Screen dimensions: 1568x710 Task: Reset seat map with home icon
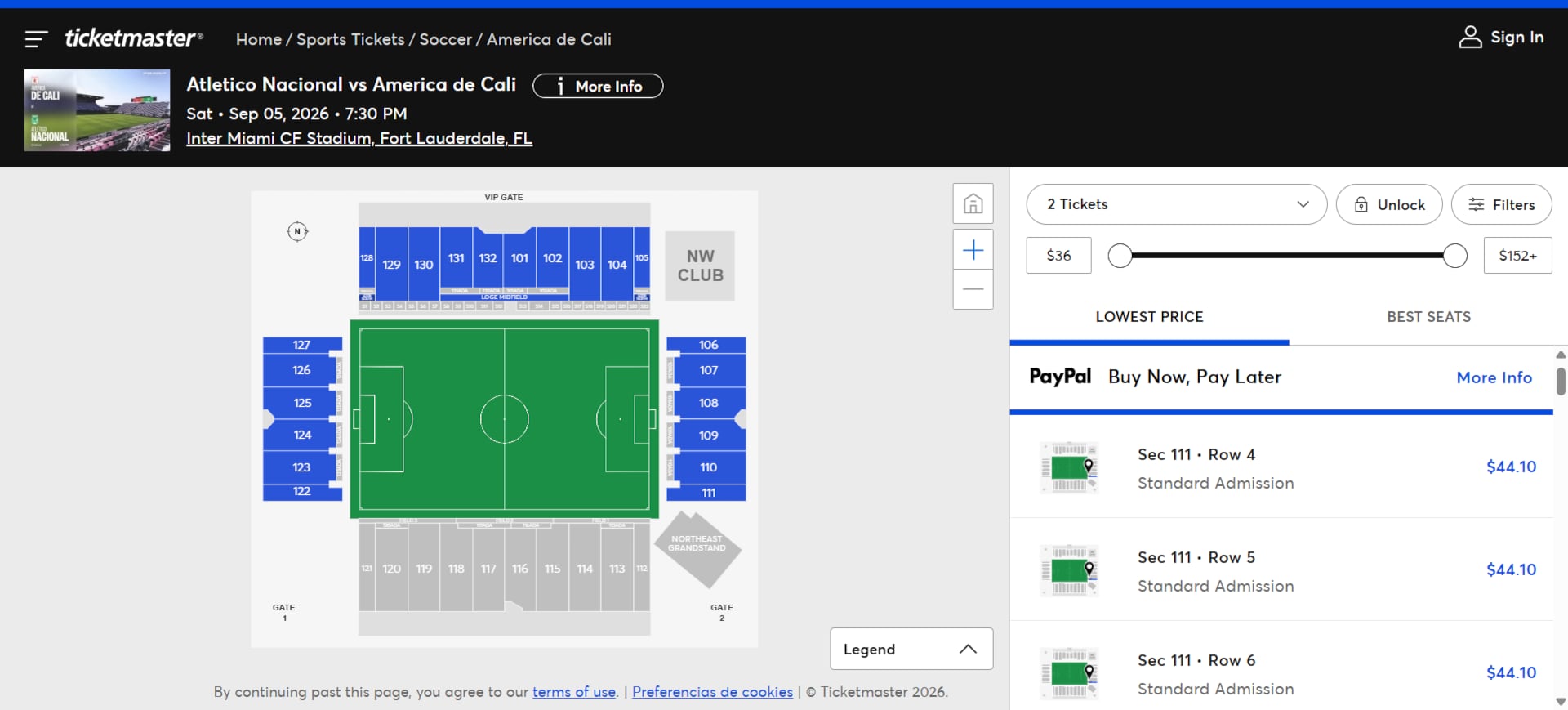point(973,203)
